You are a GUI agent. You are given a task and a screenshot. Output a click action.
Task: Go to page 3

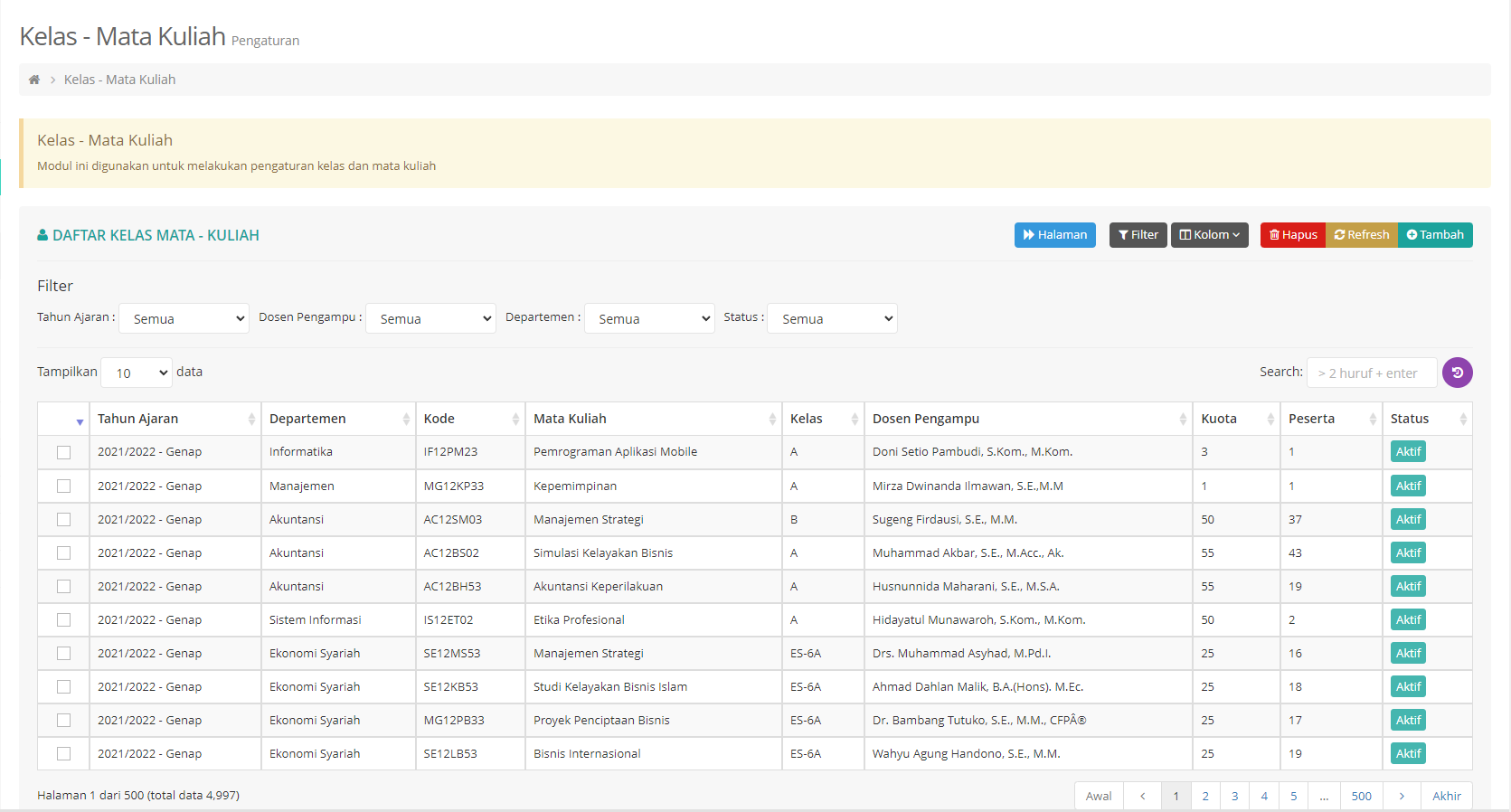tap(1234, 796)
